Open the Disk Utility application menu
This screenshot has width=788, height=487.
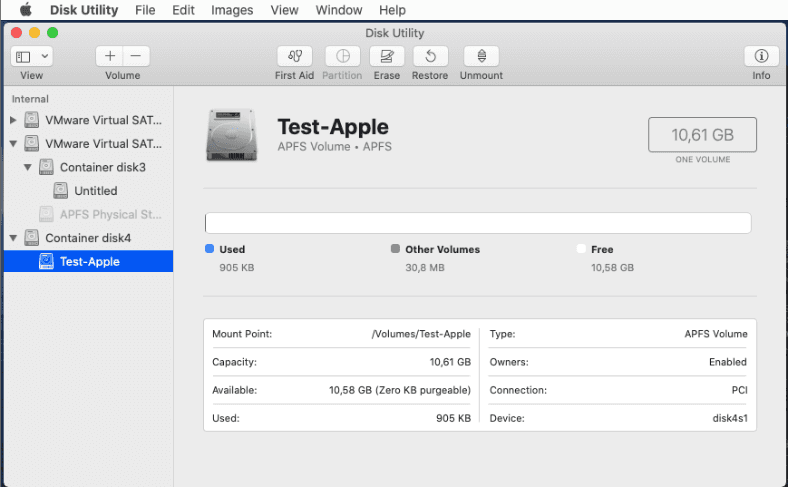tap(84, 10)
